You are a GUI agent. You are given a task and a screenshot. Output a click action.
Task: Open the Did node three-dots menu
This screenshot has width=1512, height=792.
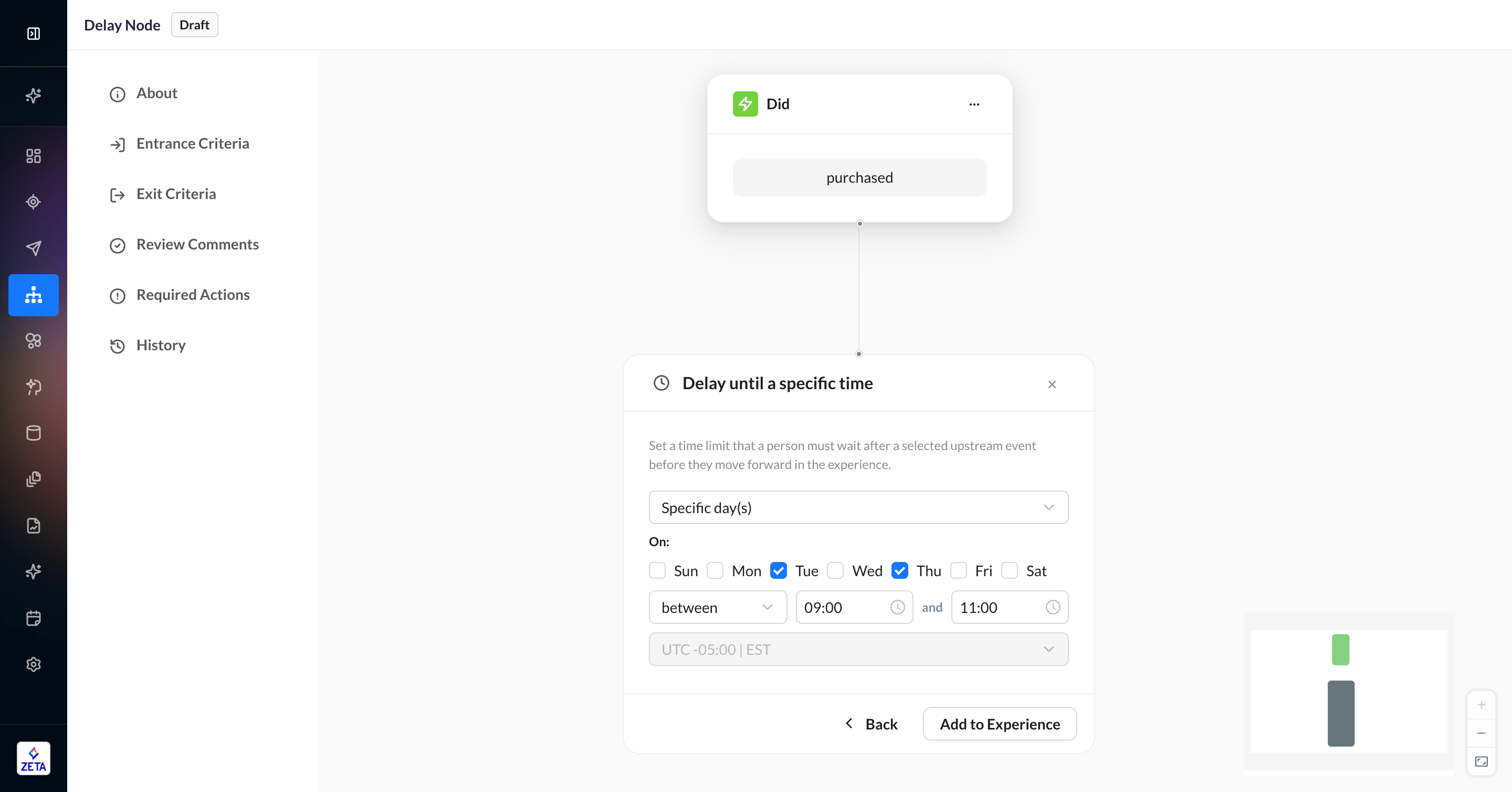[974, 105]
